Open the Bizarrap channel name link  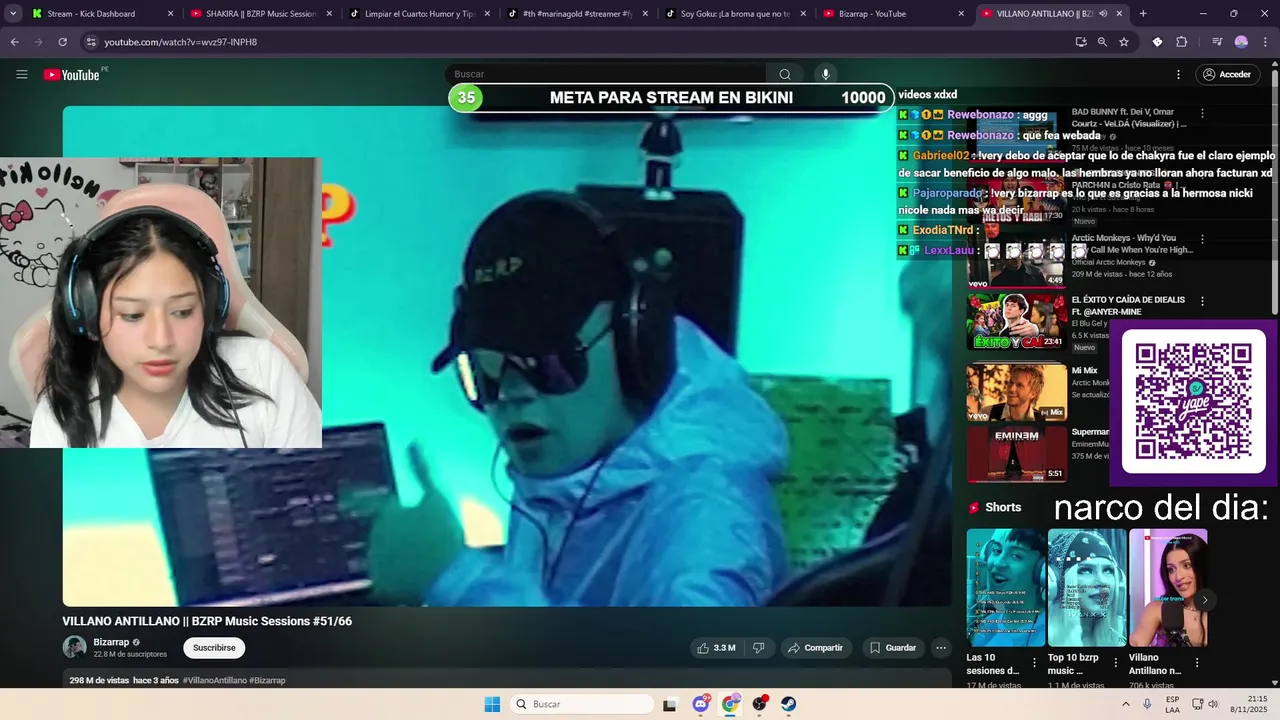pos(111,642)
